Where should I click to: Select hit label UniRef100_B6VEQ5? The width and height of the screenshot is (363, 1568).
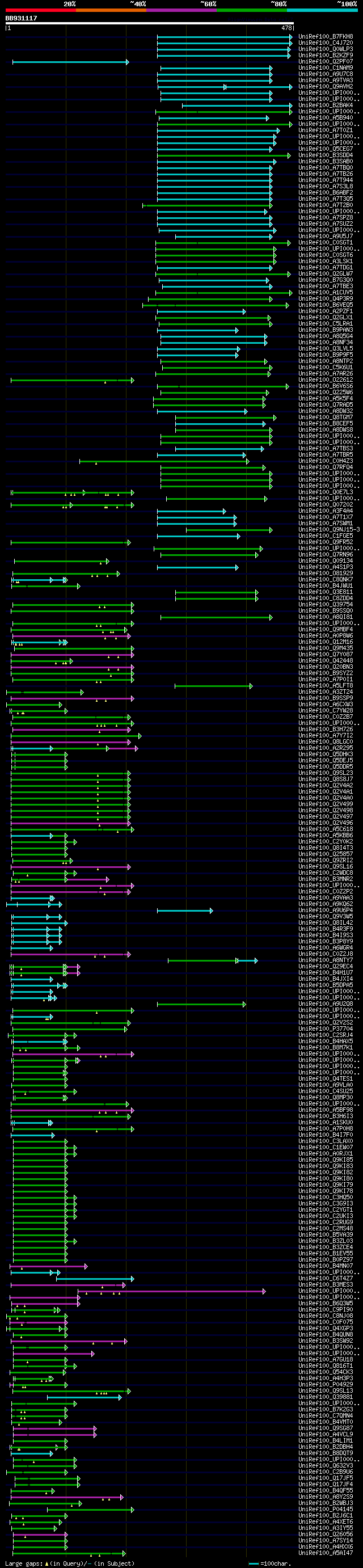coord(325,305)
